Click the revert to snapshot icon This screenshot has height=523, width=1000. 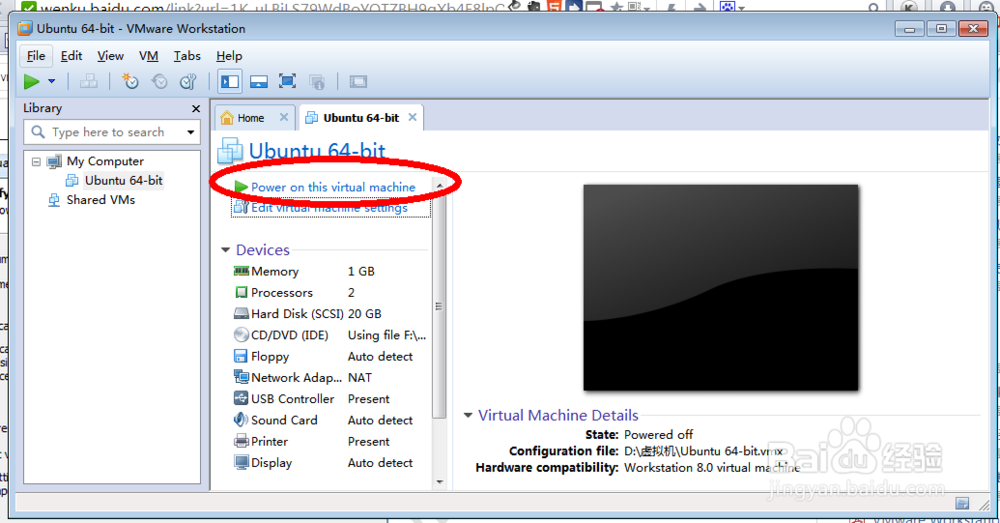159,82
